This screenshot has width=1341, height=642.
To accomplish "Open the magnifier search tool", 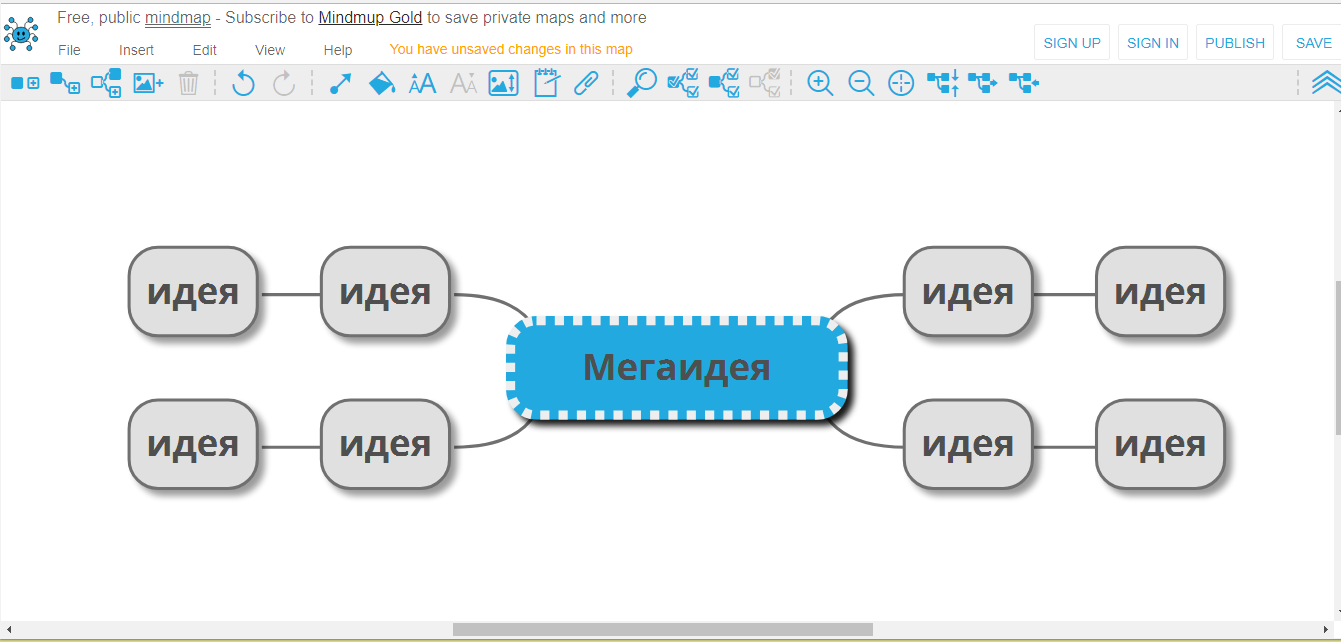I will (641, 84).
